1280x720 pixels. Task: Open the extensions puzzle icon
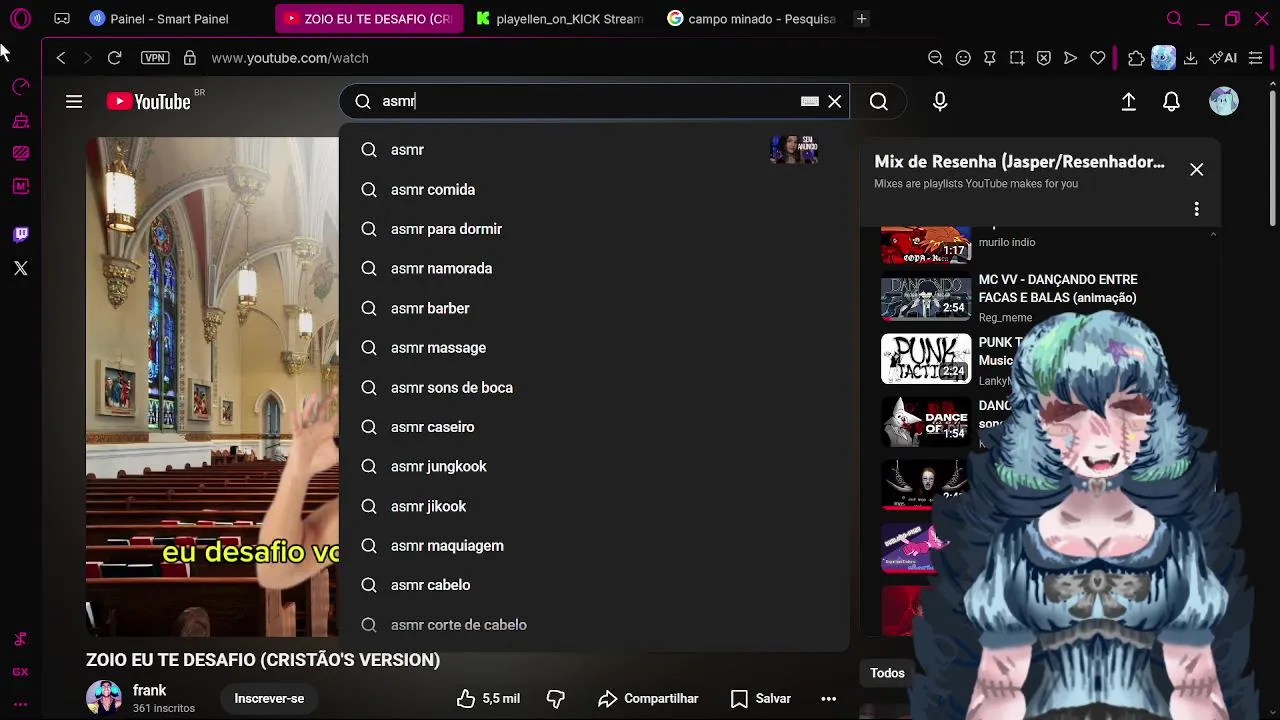(x=1136, y=58)
